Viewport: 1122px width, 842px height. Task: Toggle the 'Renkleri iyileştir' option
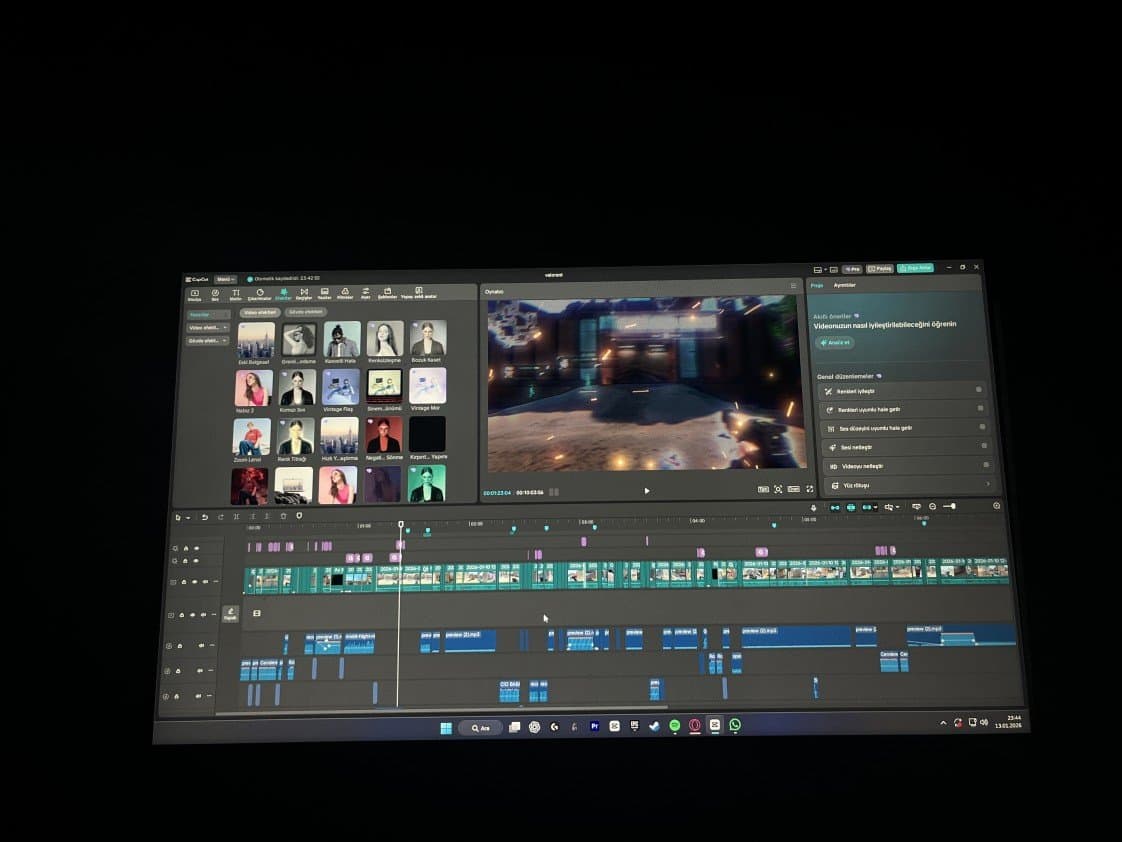(x=979, y=390)
